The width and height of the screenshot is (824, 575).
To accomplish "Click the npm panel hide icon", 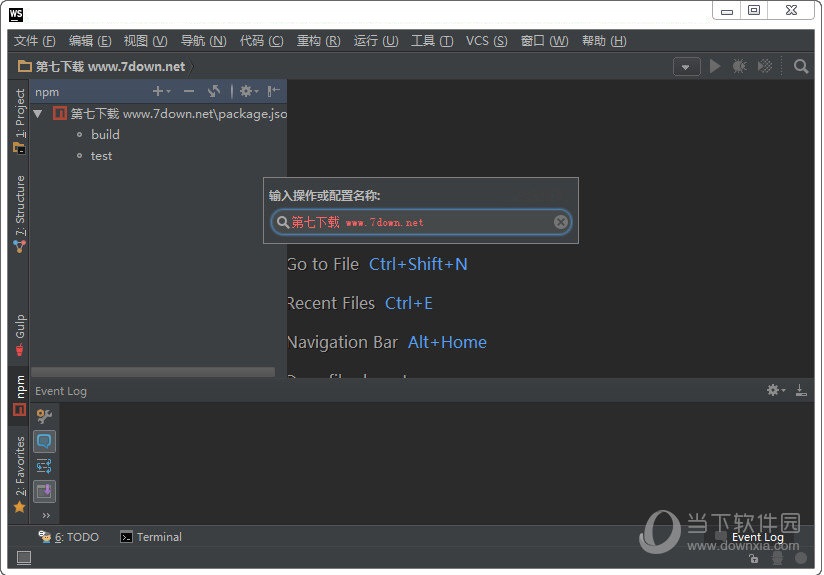I will click(273, 91).
